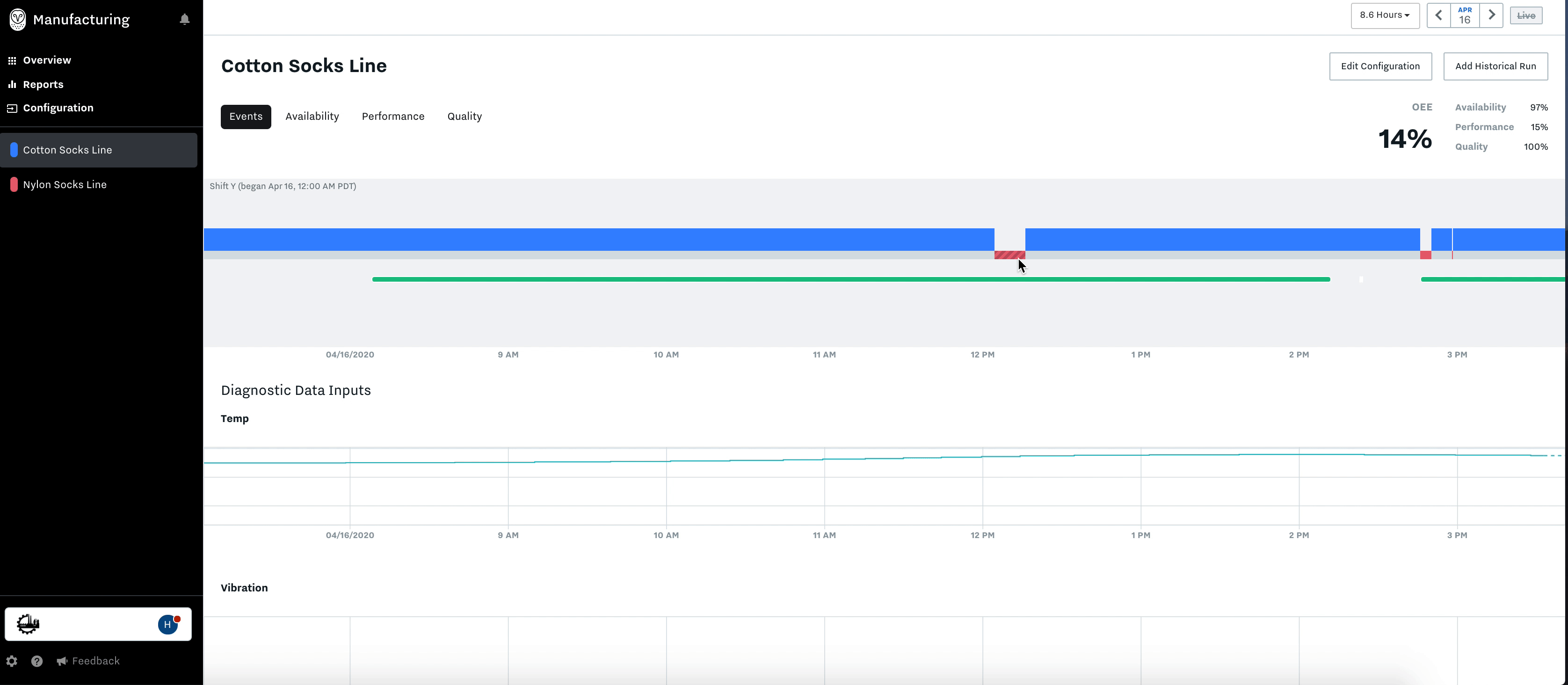Go to the previous day arrow

1438,15
